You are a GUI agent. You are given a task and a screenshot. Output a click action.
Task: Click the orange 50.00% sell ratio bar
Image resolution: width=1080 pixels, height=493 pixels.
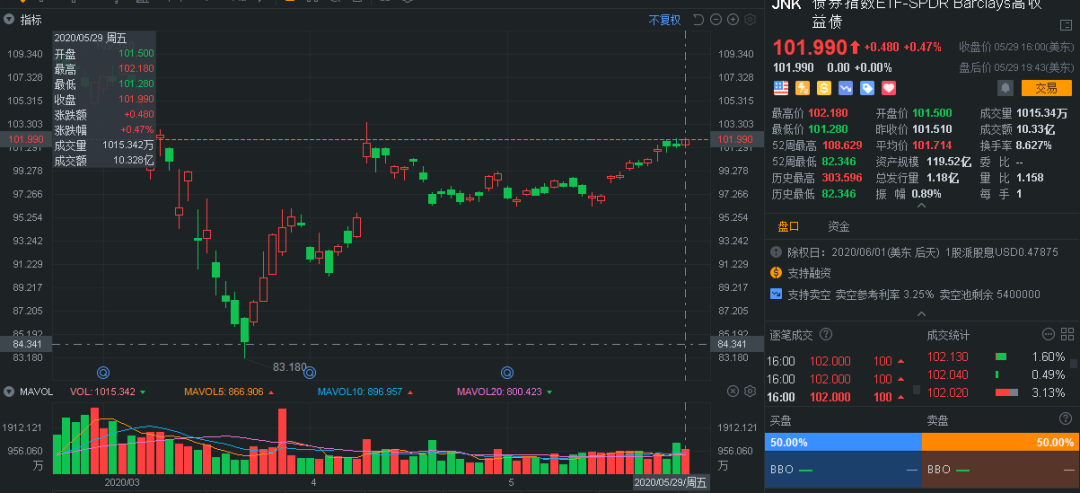point(1001,442)
